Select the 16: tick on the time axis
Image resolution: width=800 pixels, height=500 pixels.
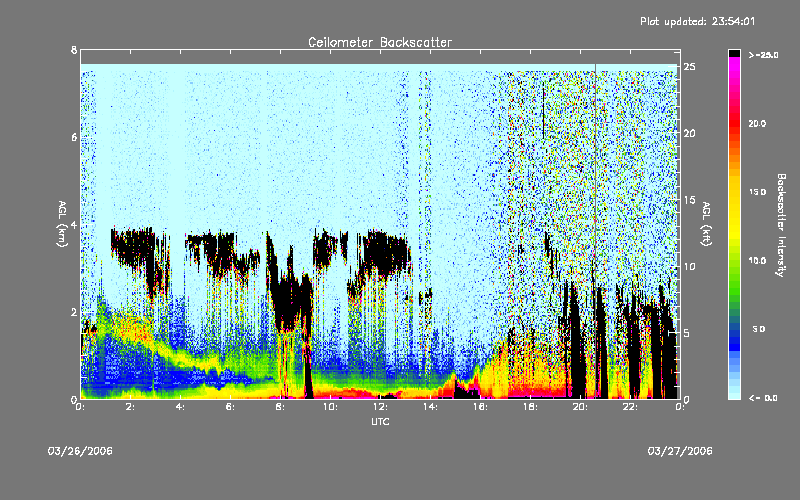(480, 406)
